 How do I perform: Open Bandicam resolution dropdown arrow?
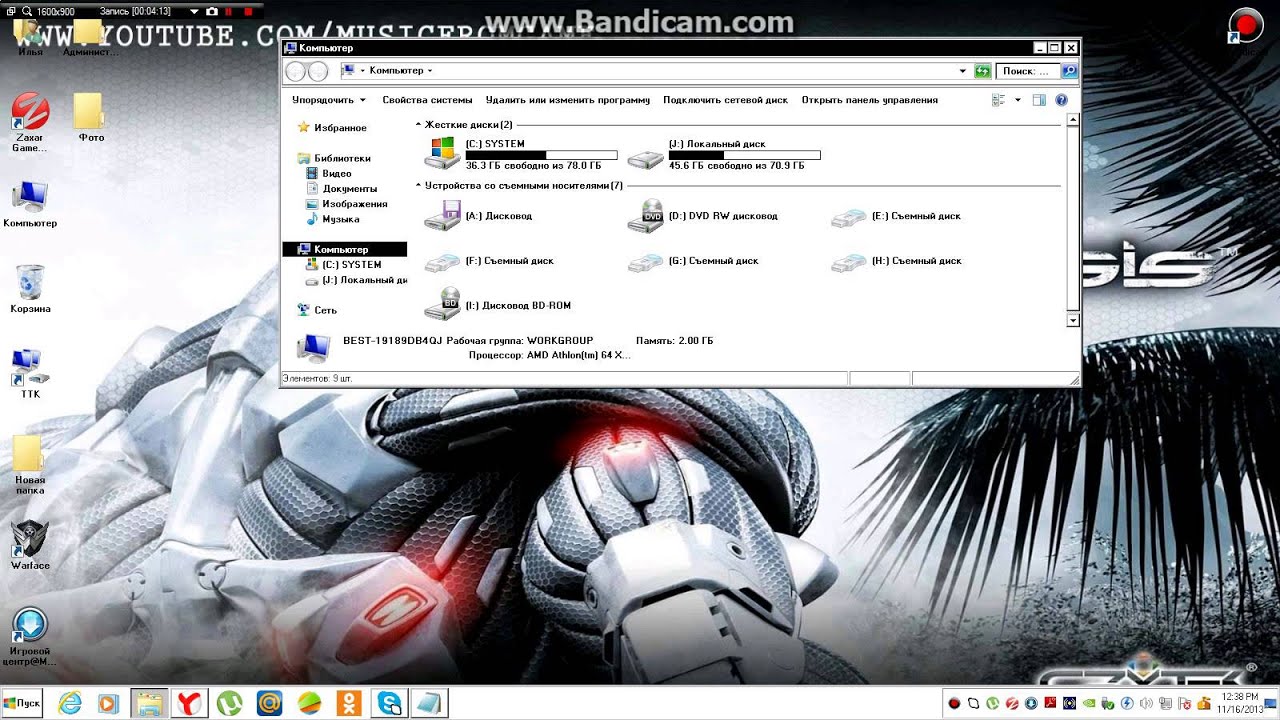(195, 11)
